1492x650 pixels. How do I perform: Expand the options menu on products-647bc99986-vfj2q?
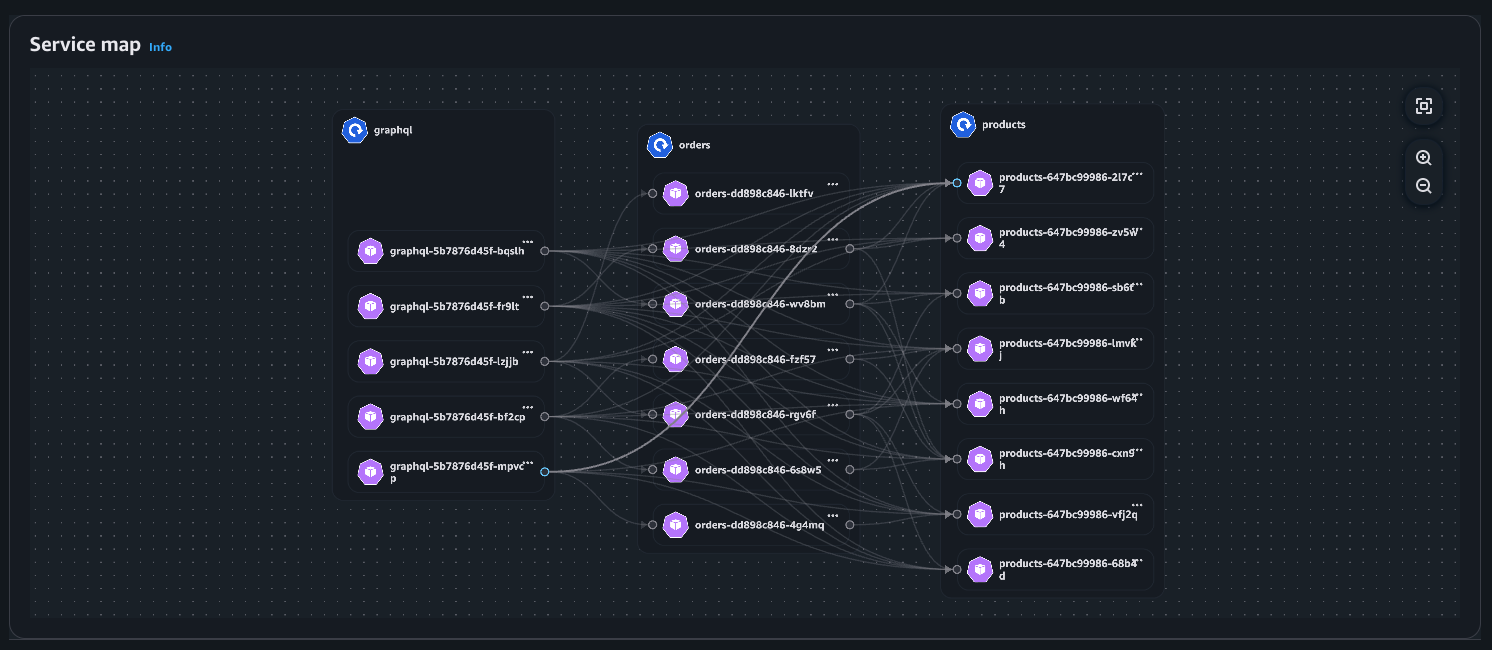1136,505
